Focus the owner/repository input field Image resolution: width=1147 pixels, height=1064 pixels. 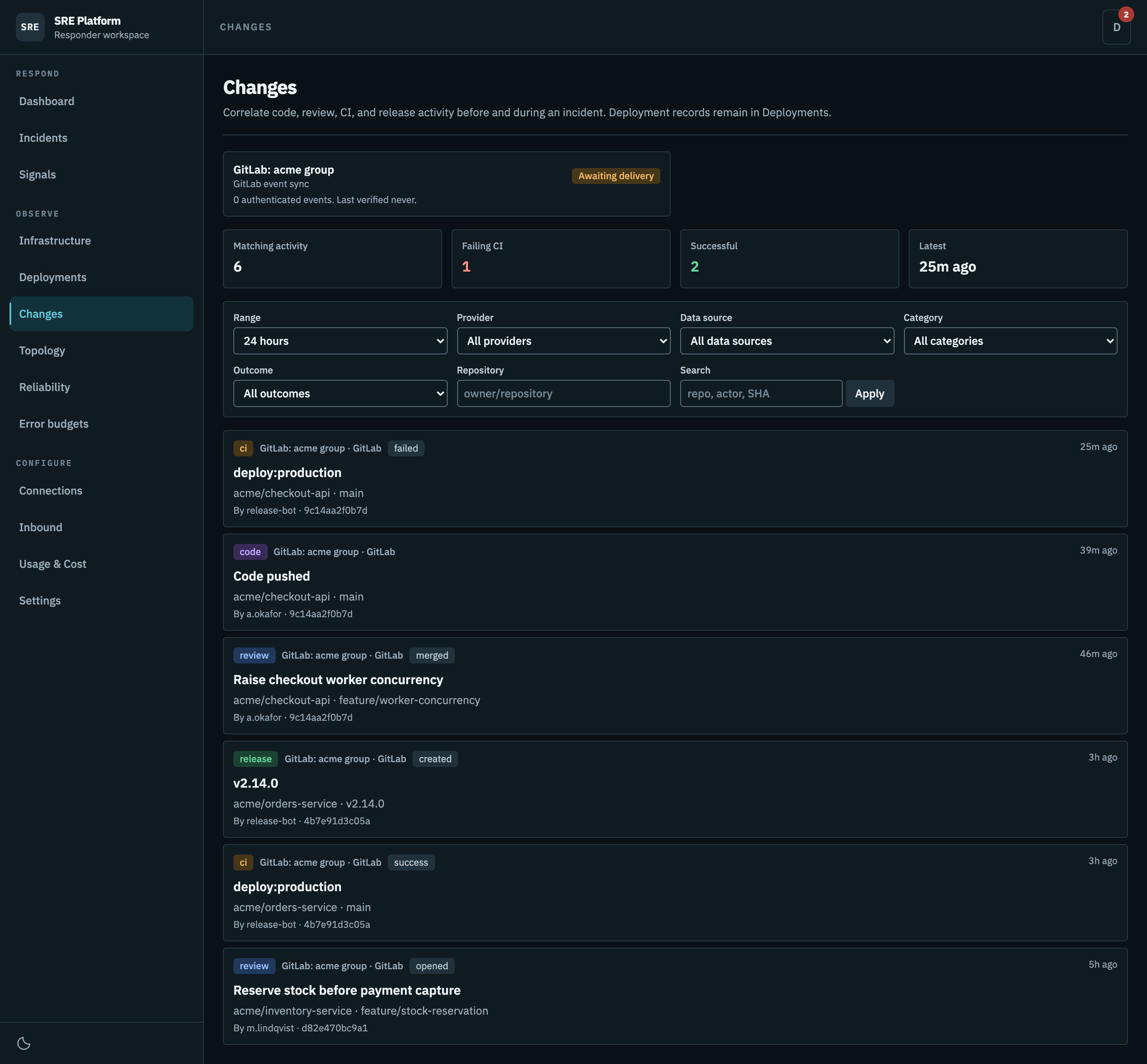(563, 393)
